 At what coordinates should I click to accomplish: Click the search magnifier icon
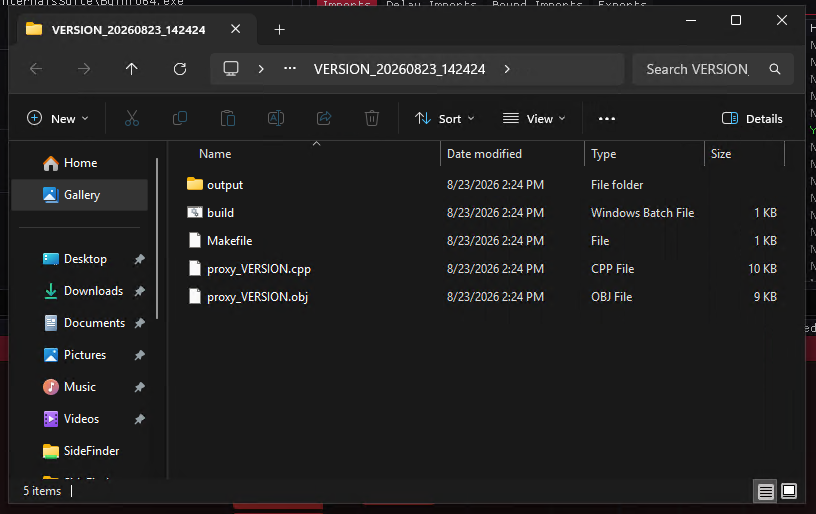click(775, 69)
